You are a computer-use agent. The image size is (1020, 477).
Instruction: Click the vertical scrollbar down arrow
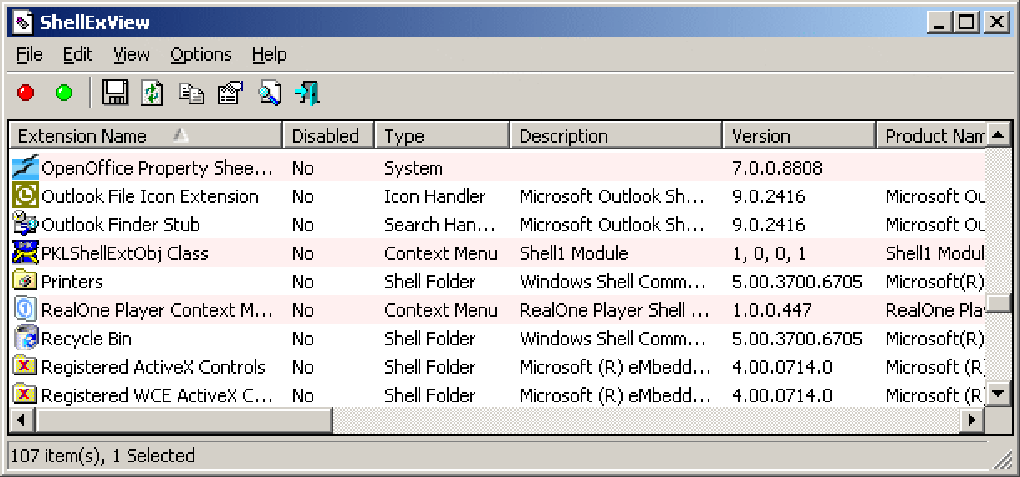pos(997,395)
